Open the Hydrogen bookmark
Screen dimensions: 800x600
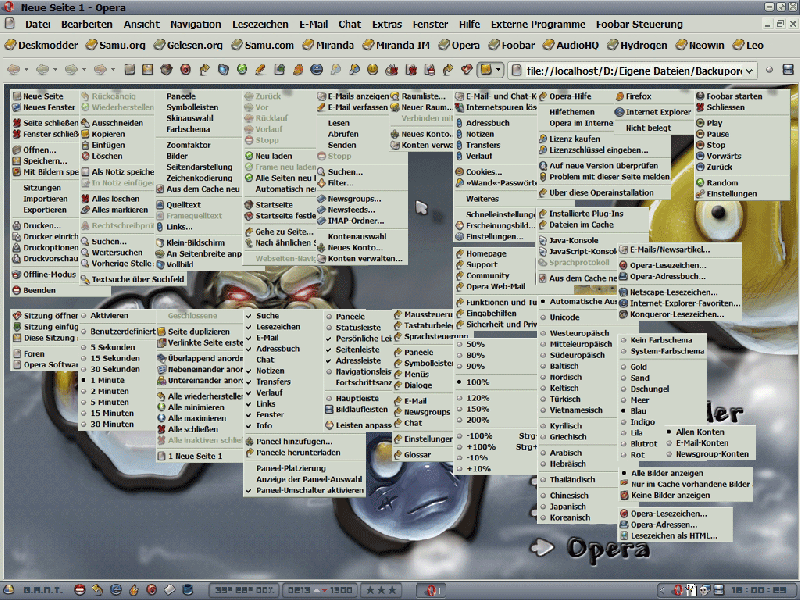[637, 45]
